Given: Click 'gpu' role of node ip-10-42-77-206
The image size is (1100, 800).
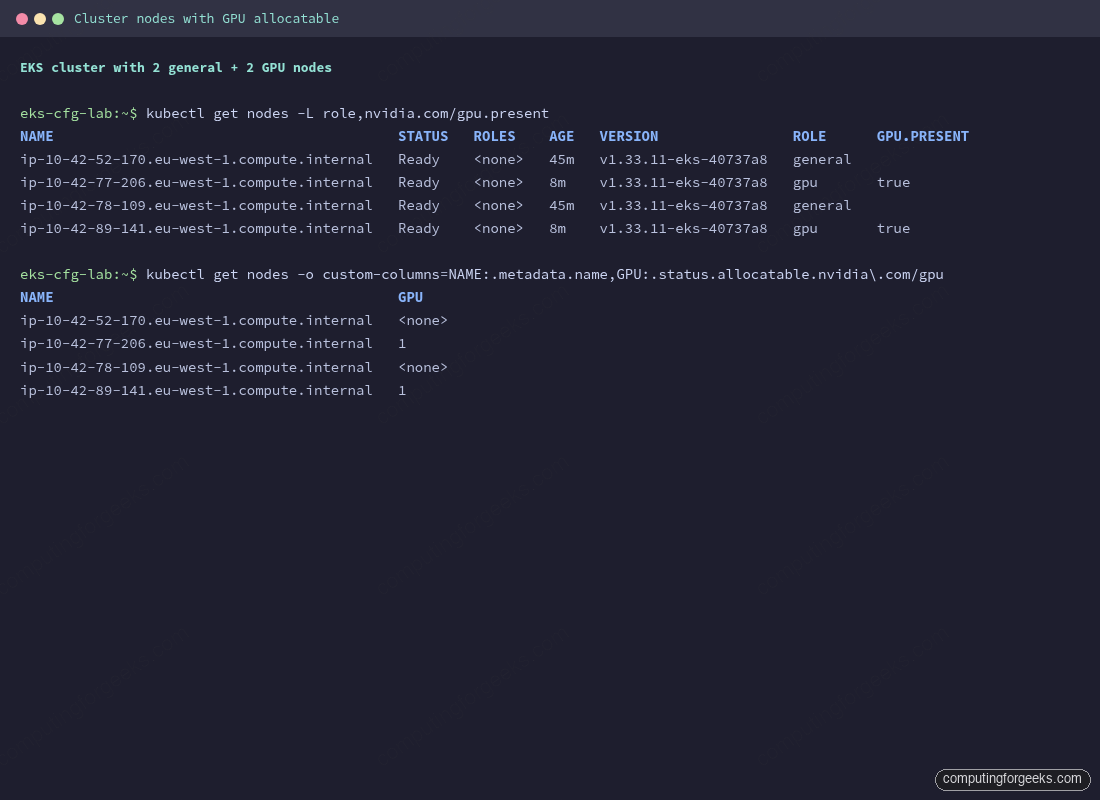Looking at the screenshot, I should coord(805,183).
